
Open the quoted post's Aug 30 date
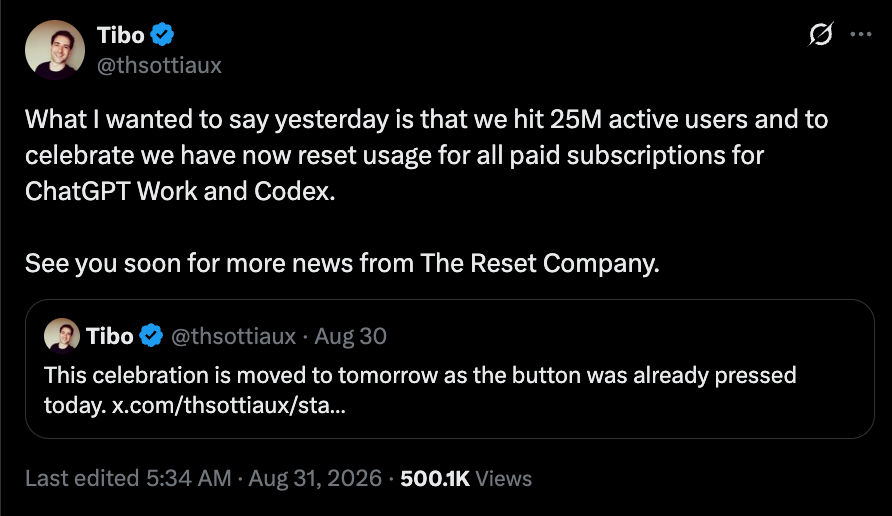pos(350,336)
